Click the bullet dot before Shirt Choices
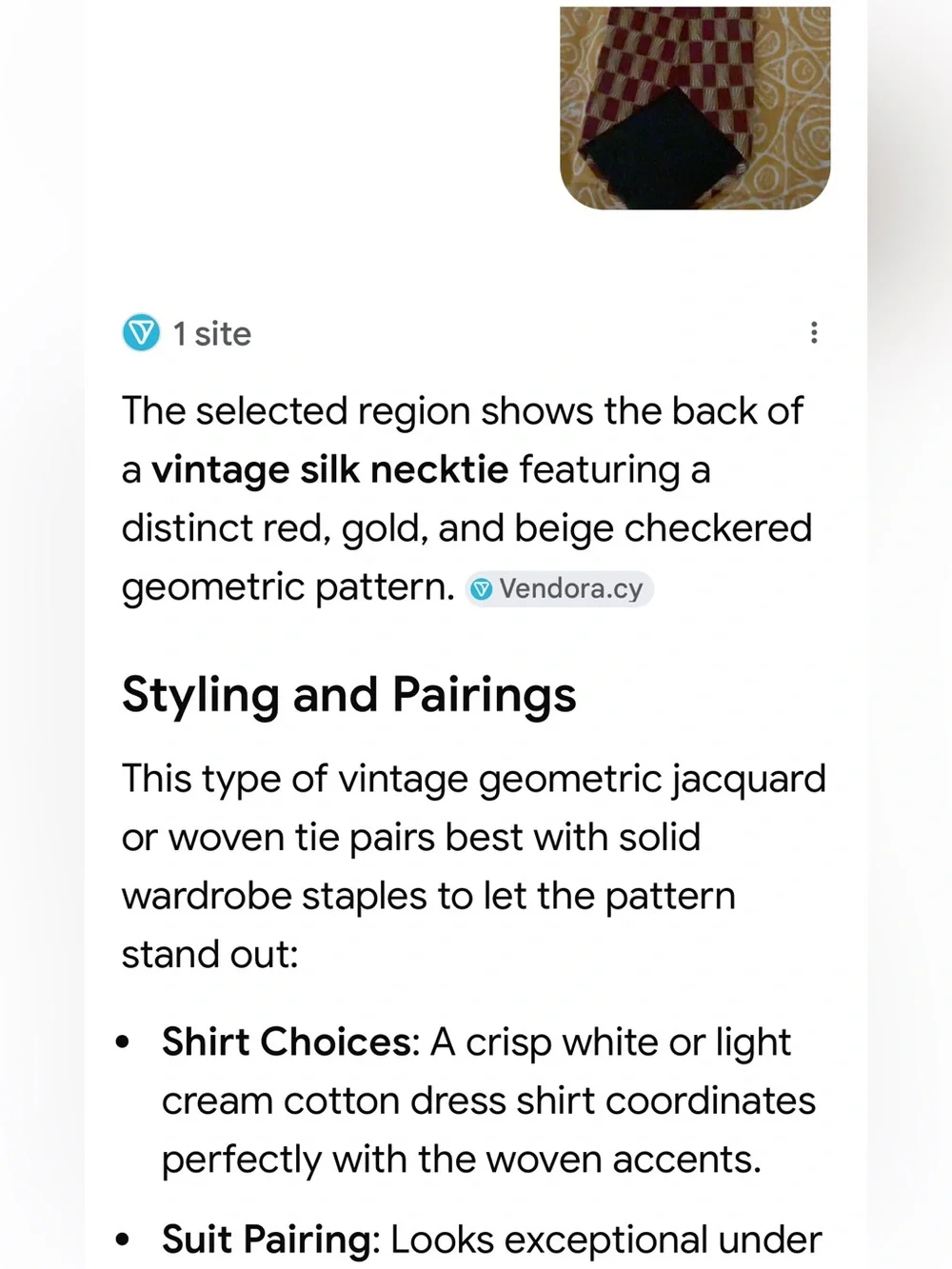Image resolution: width=952 pixels, height=1269 pixels. (122, 1042)
